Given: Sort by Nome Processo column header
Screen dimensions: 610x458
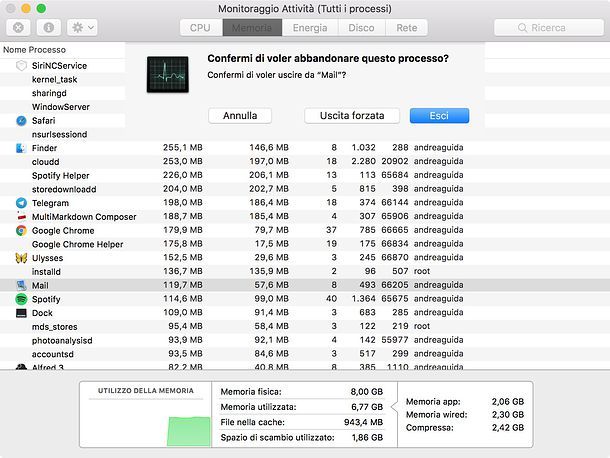Looking at the screenshot, I should tap(35, 50).
